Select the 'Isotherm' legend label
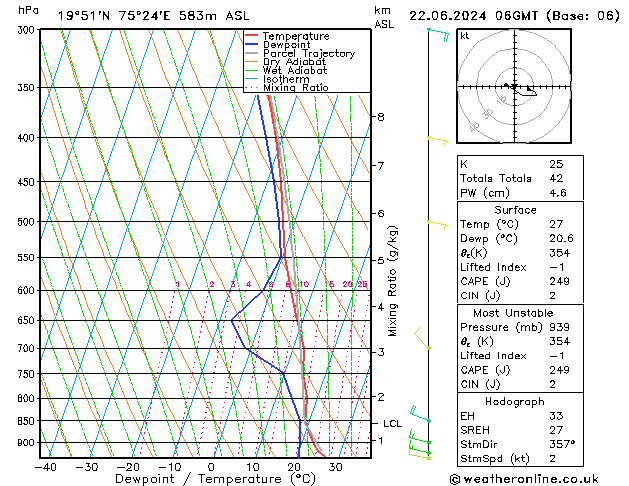The width and height of the screenshot is (629, 486). click(x=286, y=79)
